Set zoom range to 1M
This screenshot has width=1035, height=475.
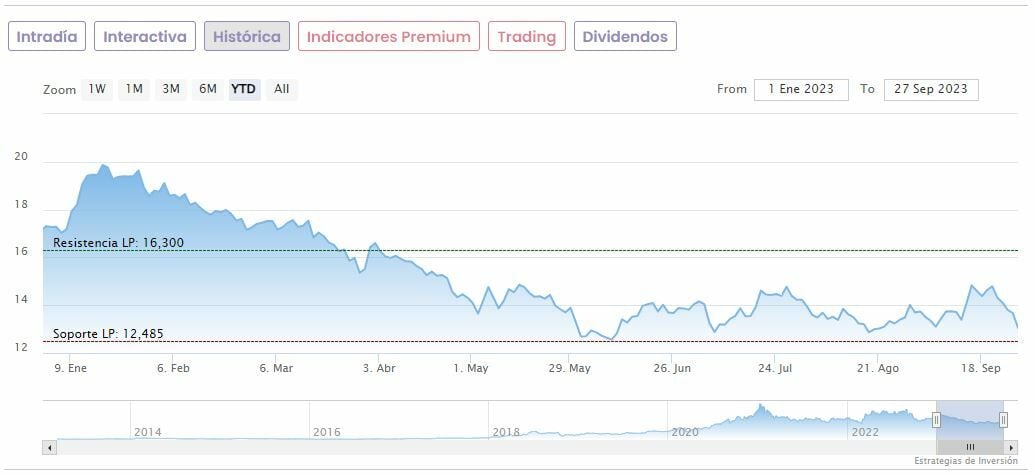tap(134, 89)
